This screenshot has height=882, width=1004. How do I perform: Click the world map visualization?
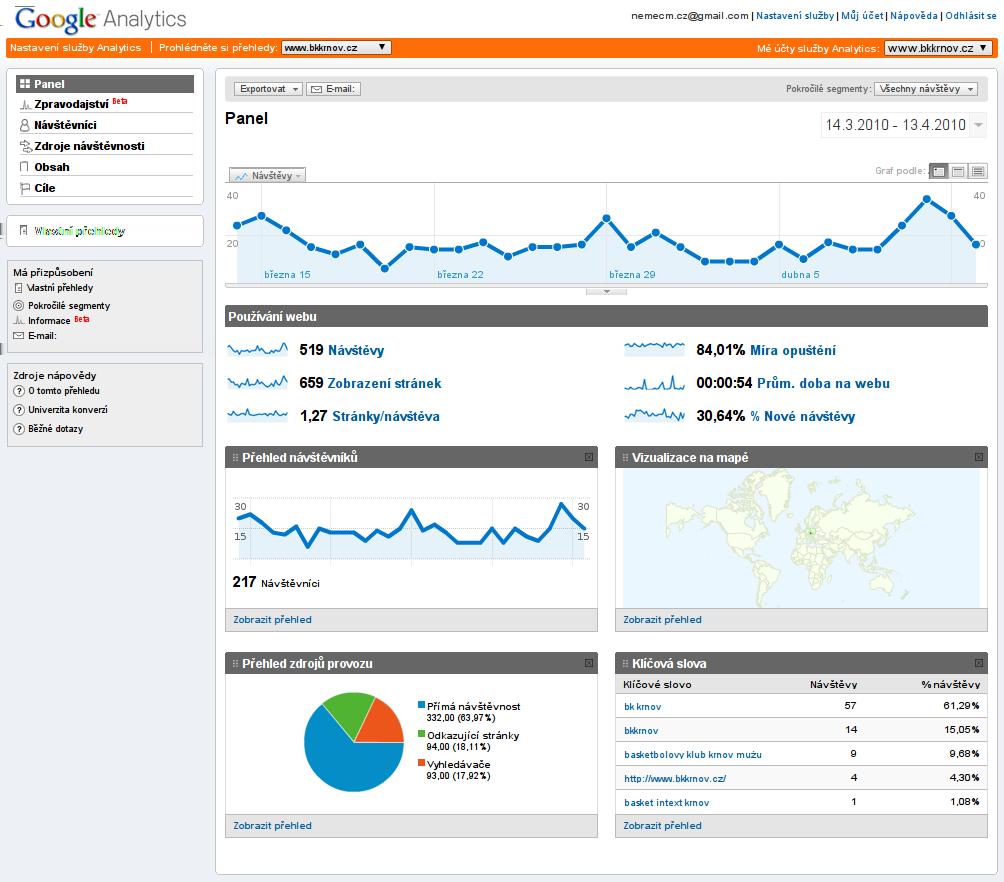pos(801,538)
